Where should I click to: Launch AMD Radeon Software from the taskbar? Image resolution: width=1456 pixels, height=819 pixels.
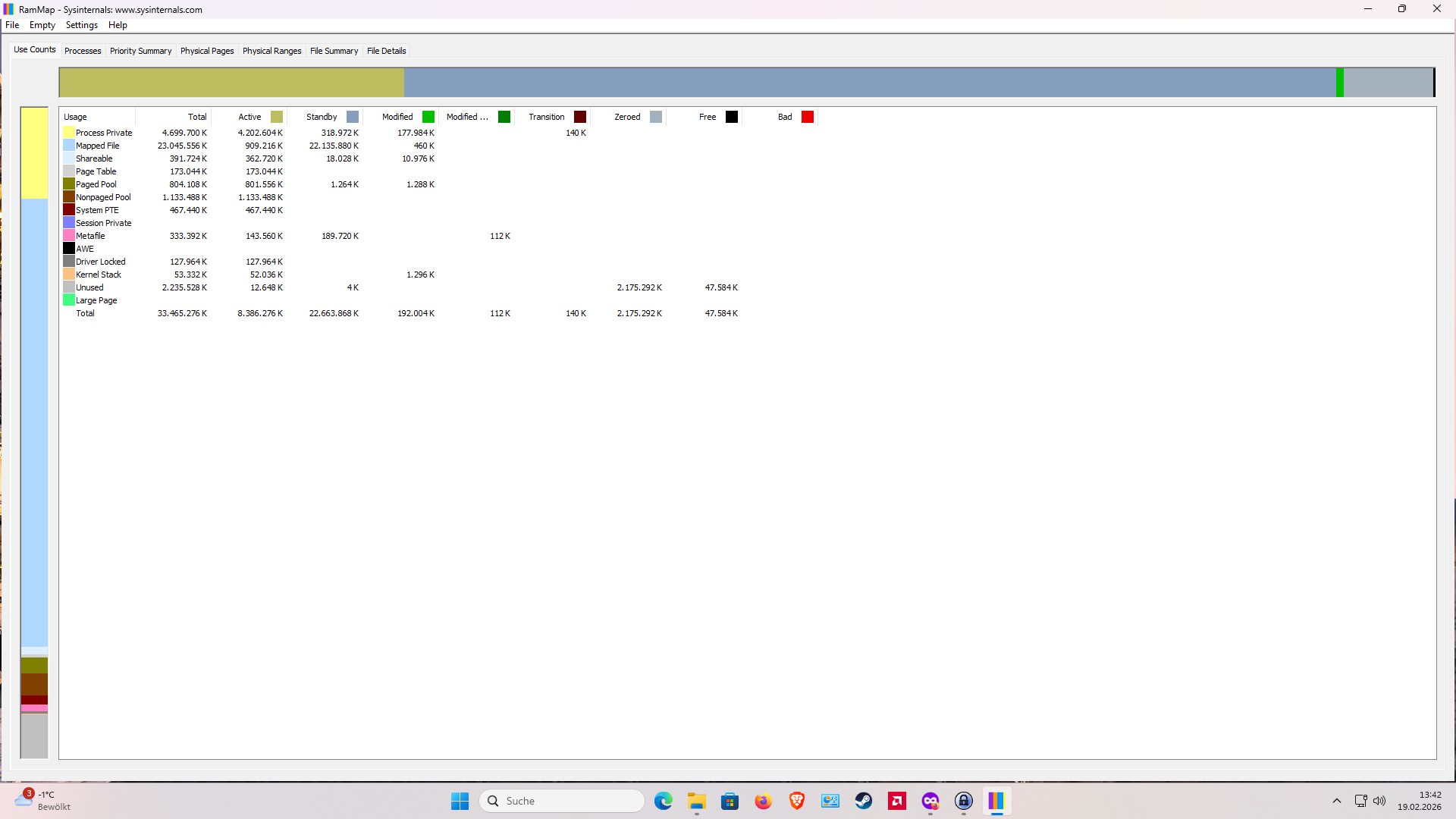[x=897, y=801]
